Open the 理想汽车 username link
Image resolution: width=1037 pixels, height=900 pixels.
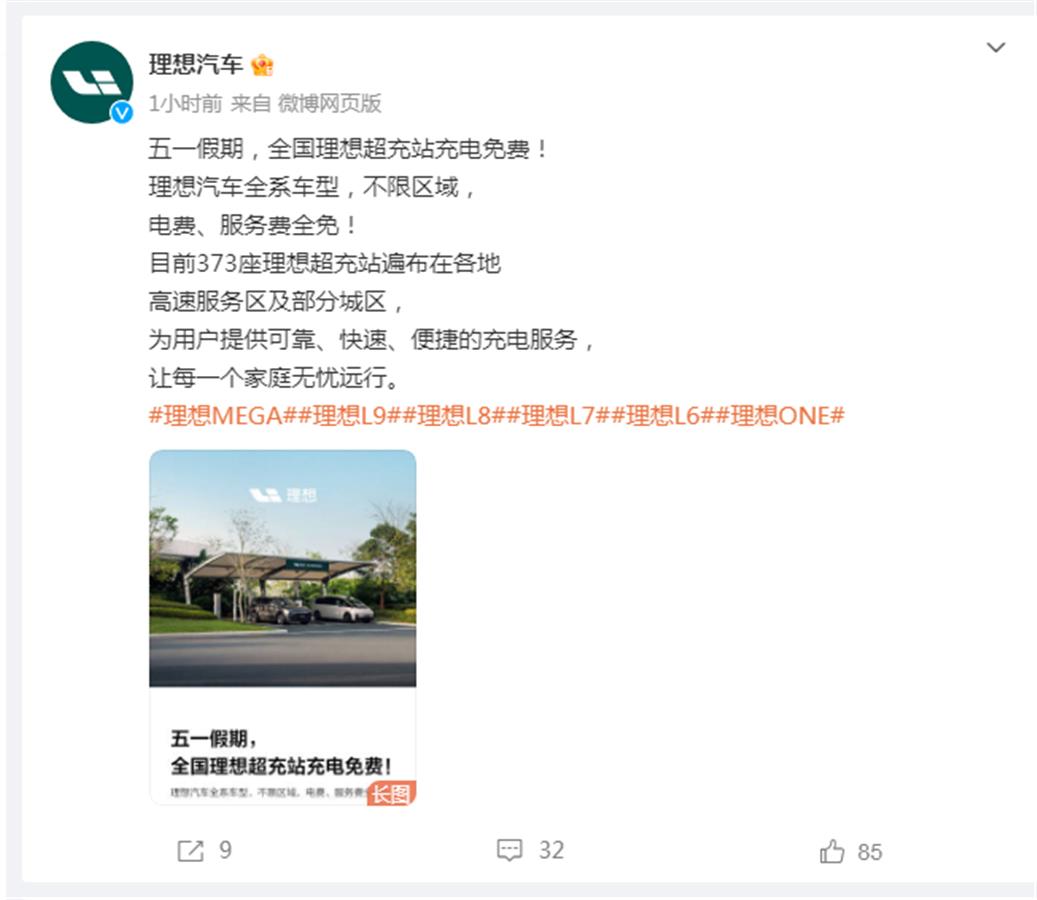tap(196, 65)
